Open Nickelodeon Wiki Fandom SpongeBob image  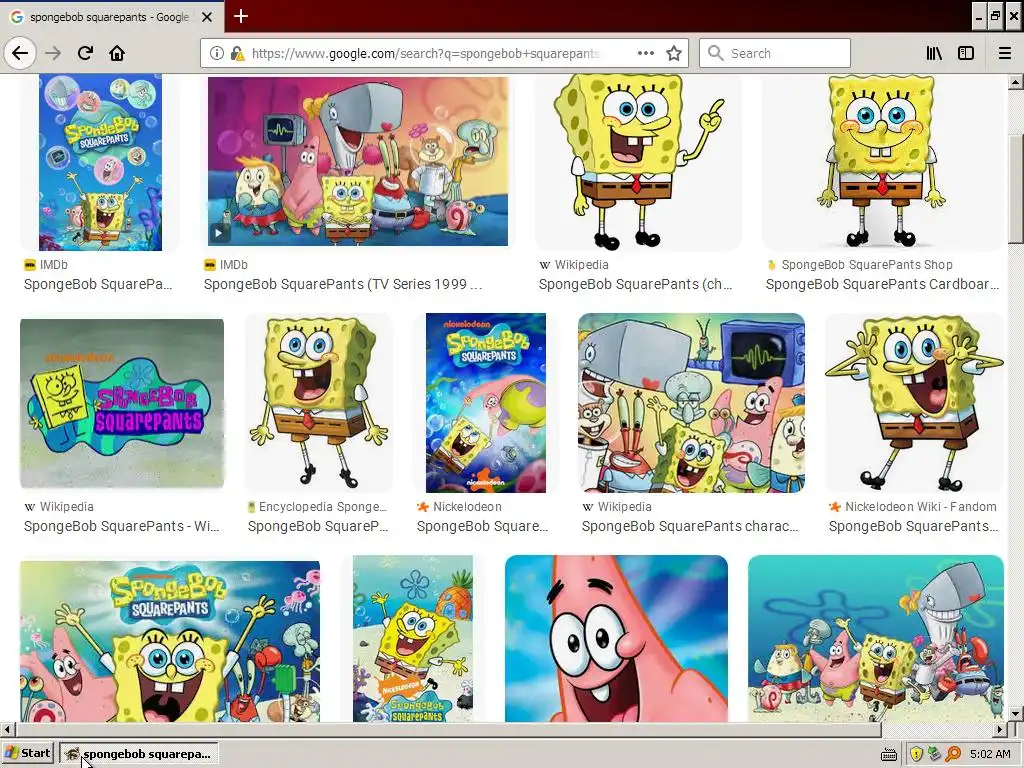pos(914,402)
